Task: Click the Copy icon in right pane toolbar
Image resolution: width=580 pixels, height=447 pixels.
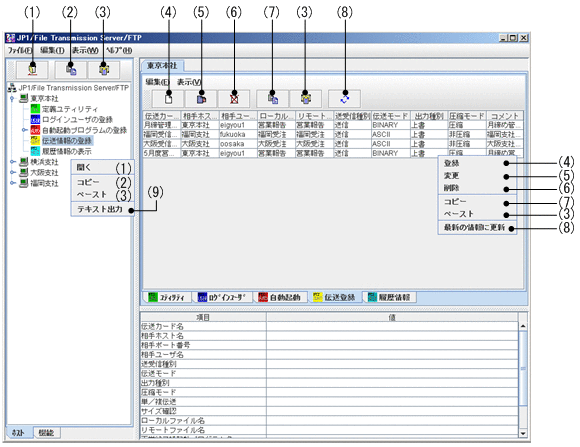Action: (273, 98)
